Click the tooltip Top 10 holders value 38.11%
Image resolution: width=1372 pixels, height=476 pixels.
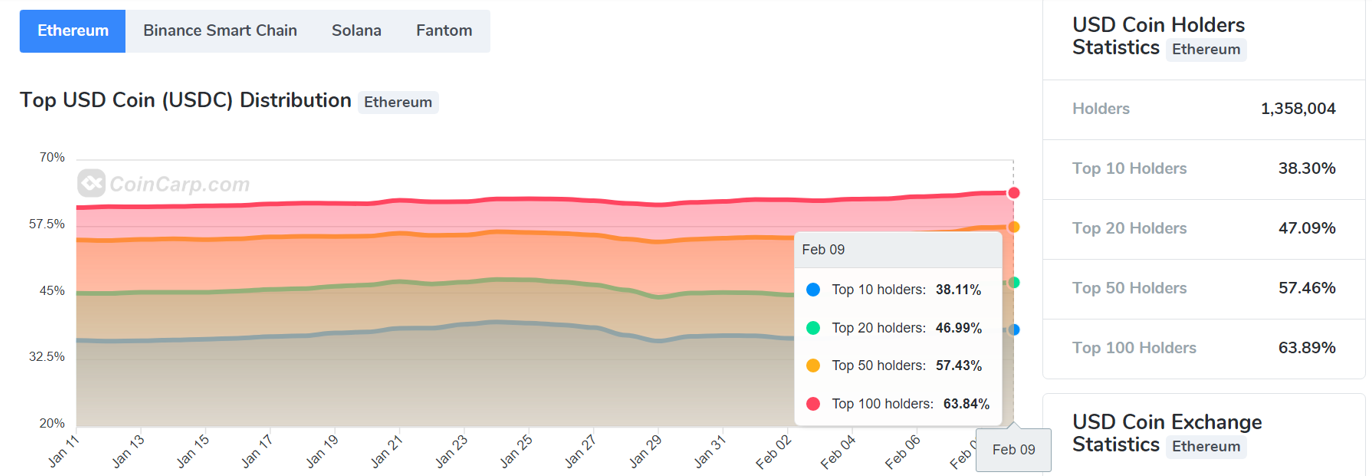[x=959, y=290]
